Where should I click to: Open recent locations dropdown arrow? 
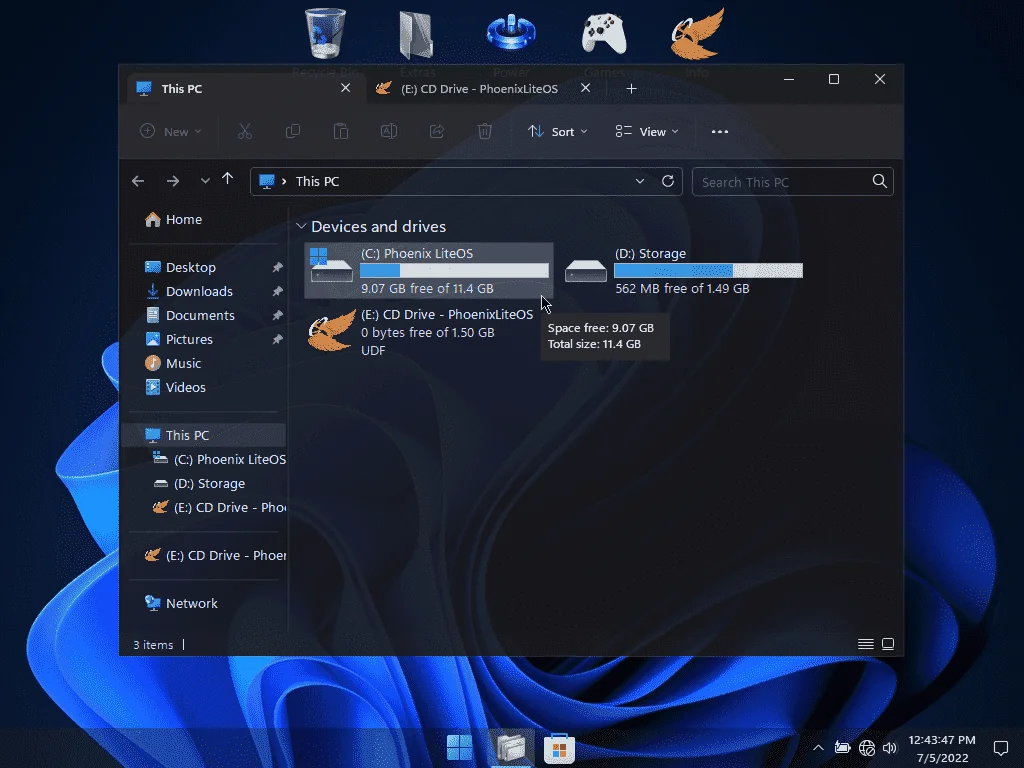pos(205,181)
